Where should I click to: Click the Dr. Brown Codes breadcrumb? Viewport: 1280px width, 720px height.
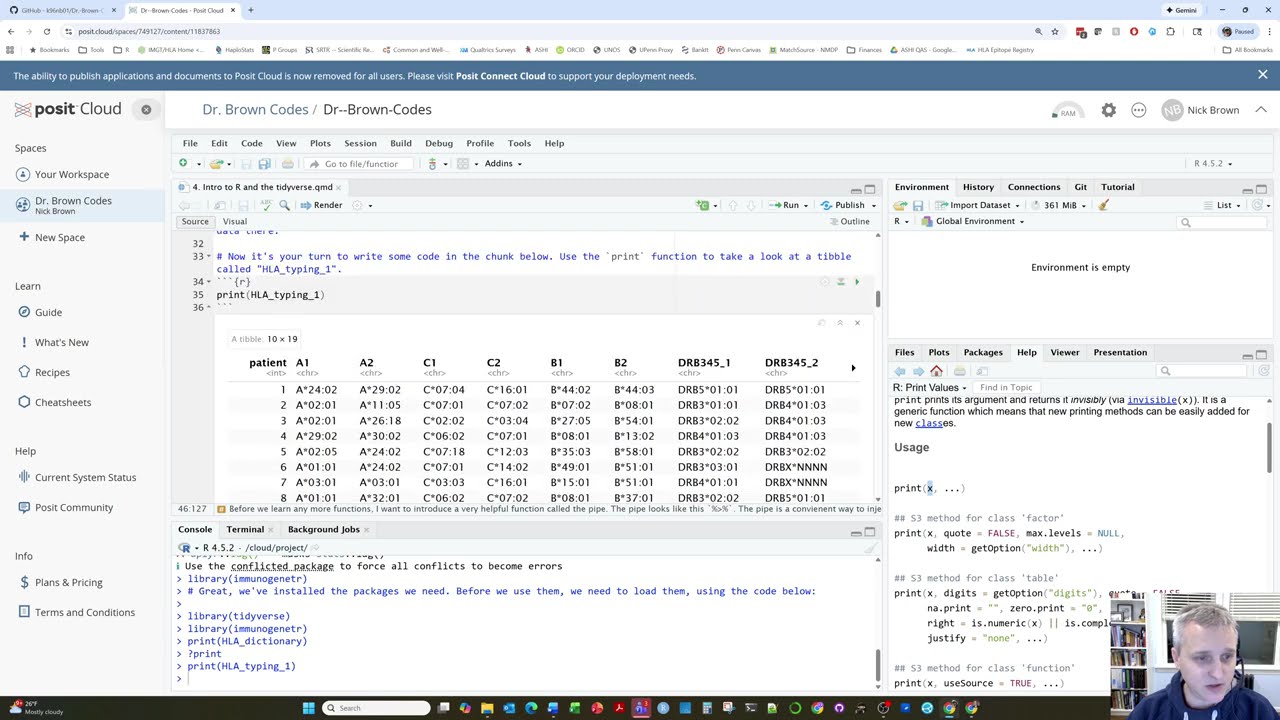255,109
